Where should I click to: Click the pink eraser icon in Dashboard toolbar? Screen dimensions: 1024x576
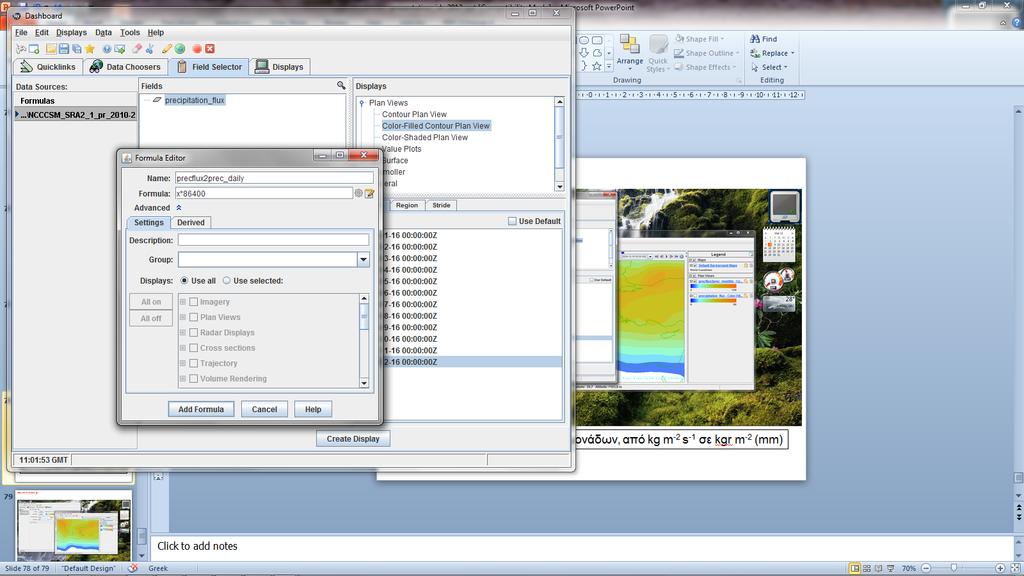coord(137,49)
